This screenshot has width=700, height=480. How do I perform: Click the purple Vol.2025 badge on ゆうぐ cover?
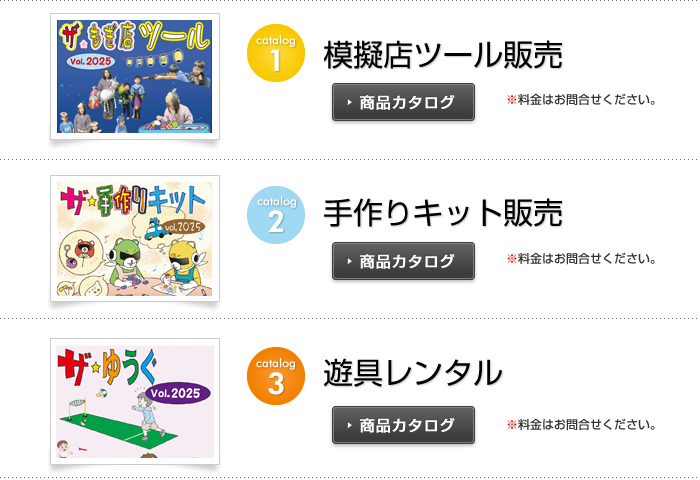178,393
